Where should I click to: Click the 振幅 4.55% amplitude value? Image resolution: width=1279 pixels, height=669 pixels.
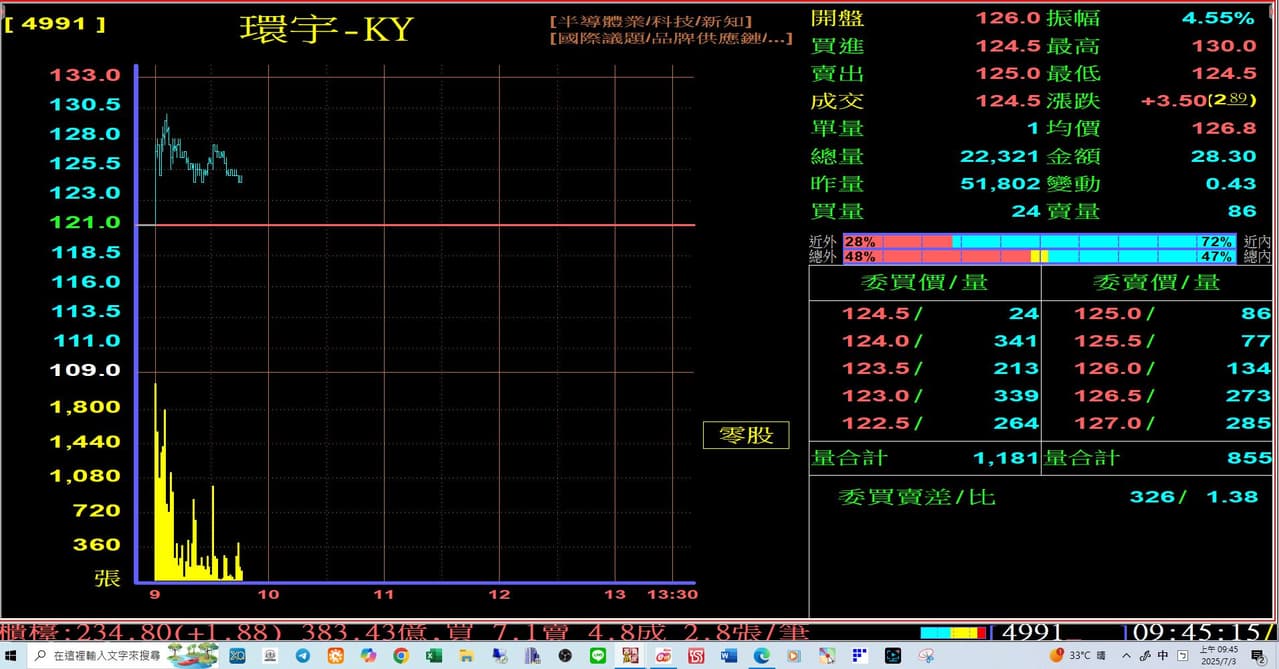click(1218, 18)
